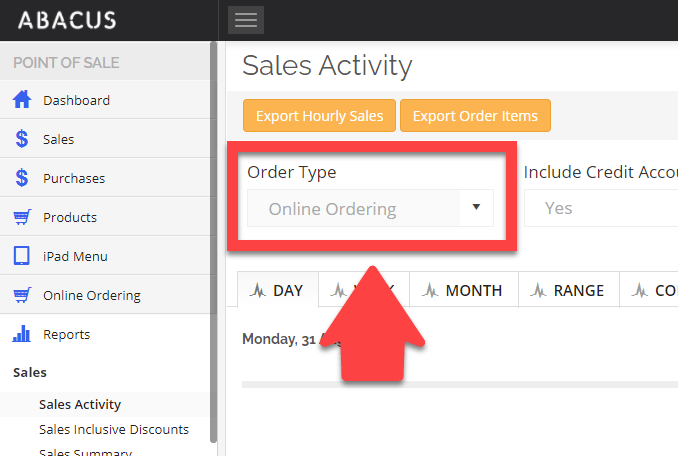The height and width of the screenshot is (456, 678).
Task: Select the RANGE tab
Action: (x=568, y=290)
